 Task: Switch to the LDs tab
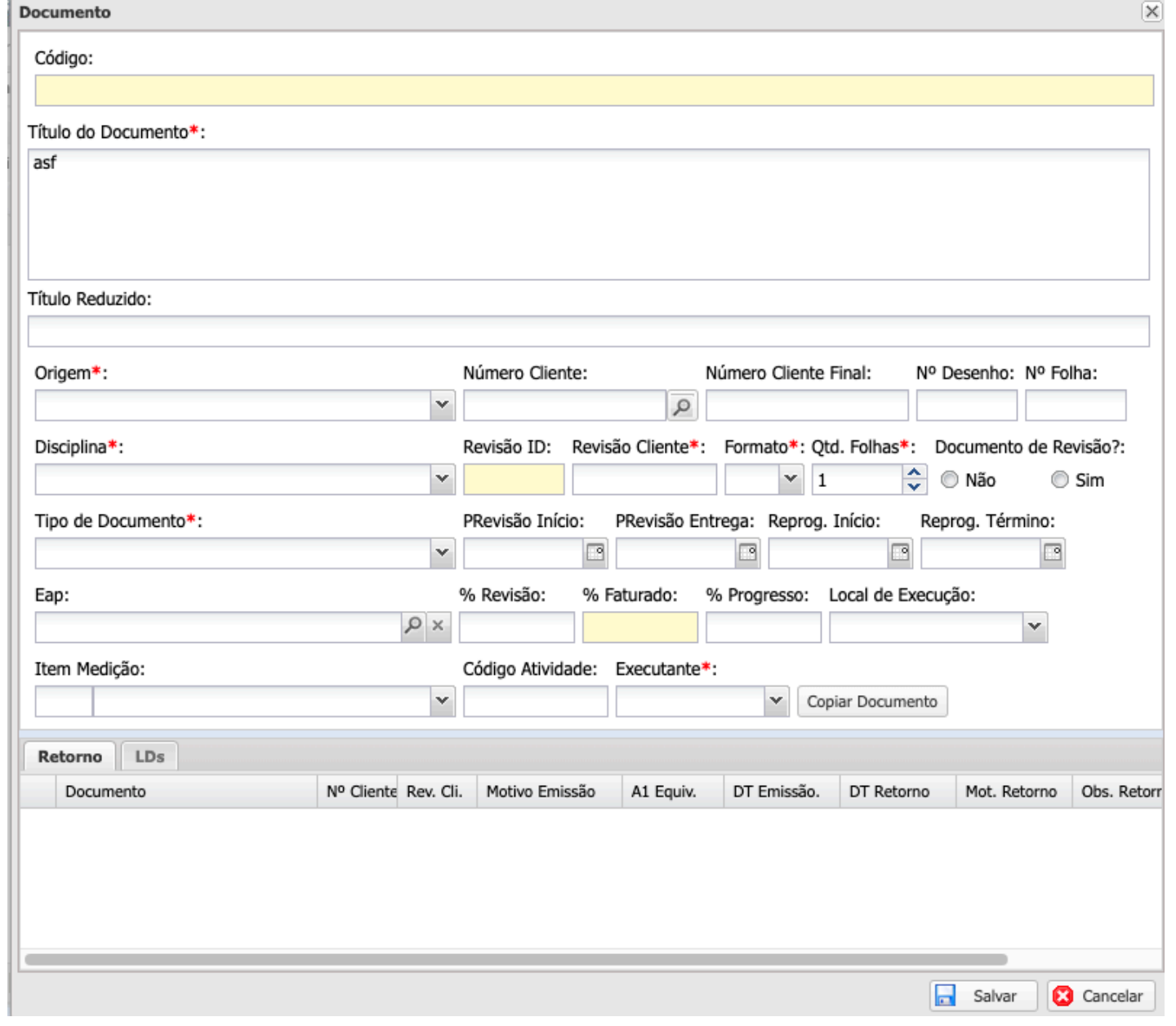point(149,756)
